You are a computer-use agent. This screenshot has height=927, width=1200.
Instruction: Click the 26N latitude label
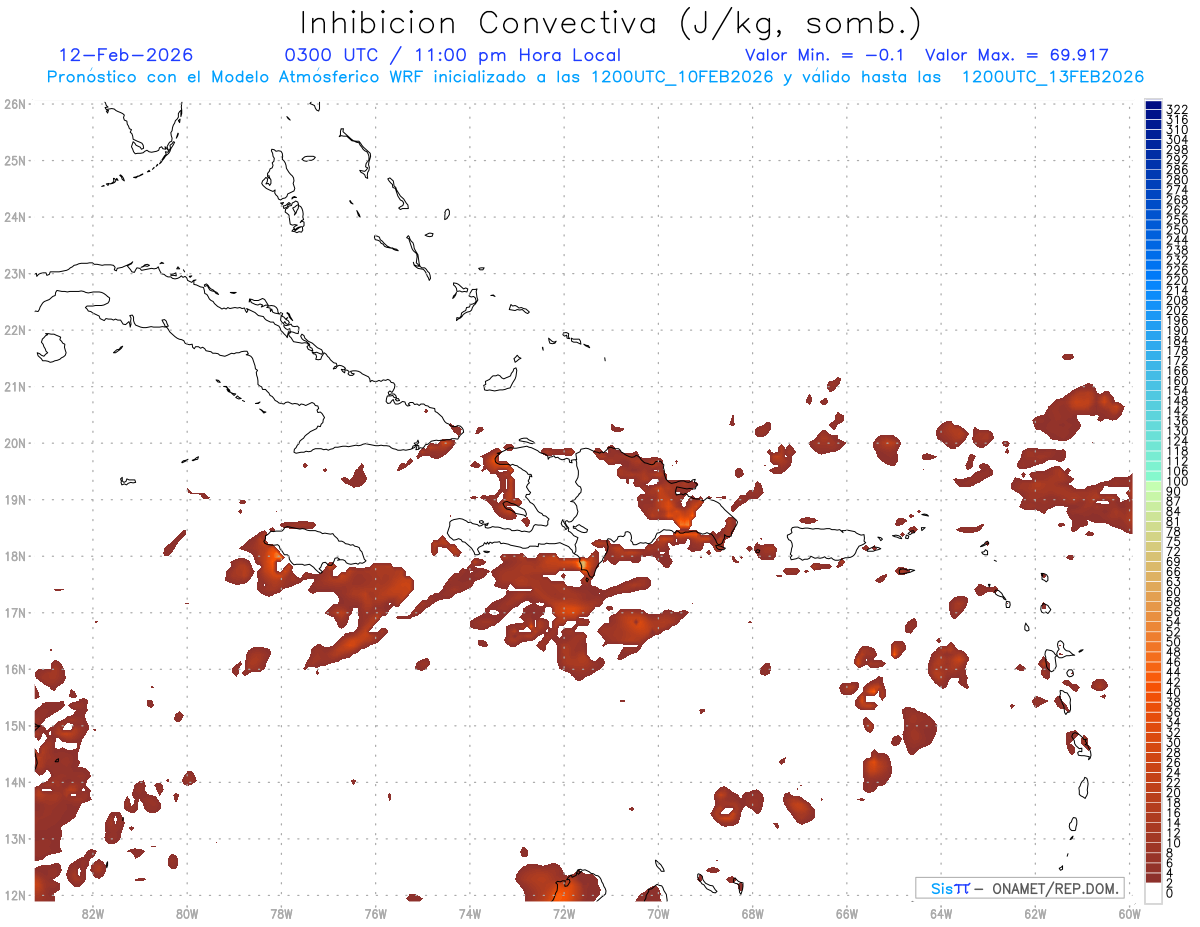coord(15,104)
